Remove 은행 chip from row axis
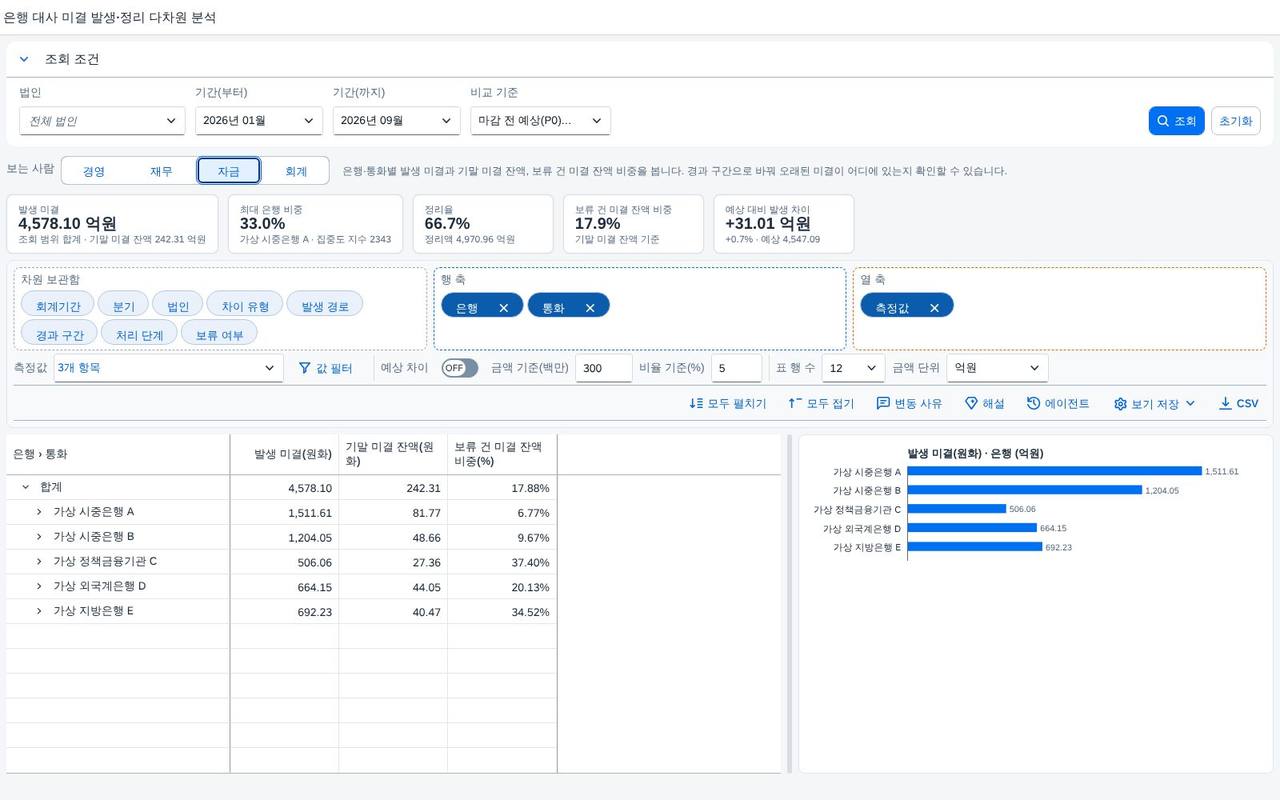The image size is (1280, 800). click(504, 307)
